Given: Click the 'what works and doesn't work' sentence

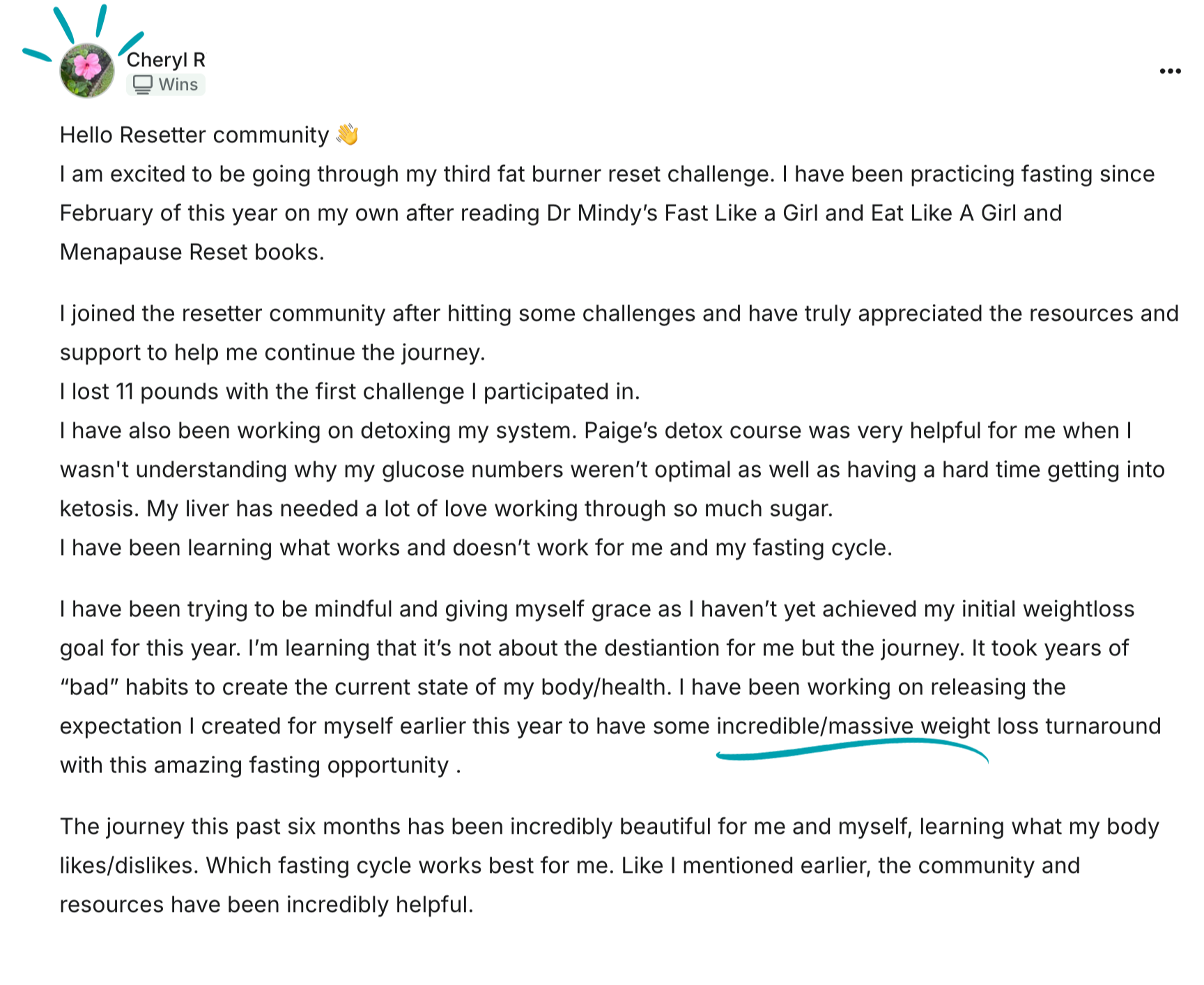Looking at the screenshot, I should point(476,548).
